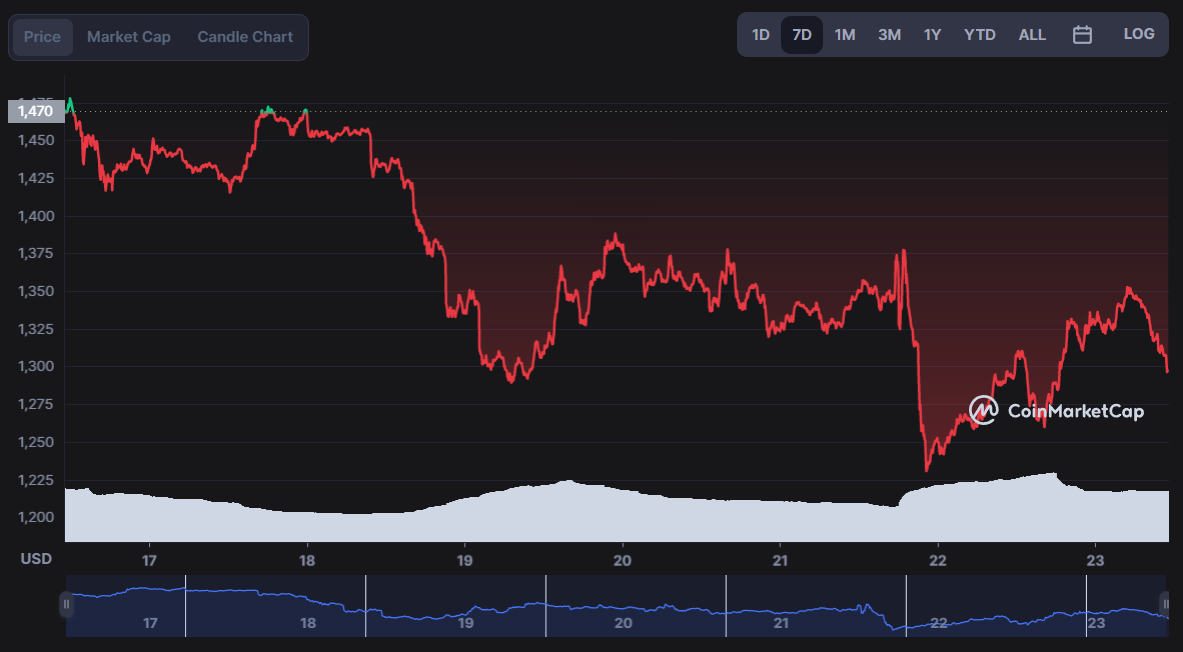Click the CoinMarketCap logo watermark
Image resolution: width=1183 pixels, height=652 pixels.
pos(1056,411)
